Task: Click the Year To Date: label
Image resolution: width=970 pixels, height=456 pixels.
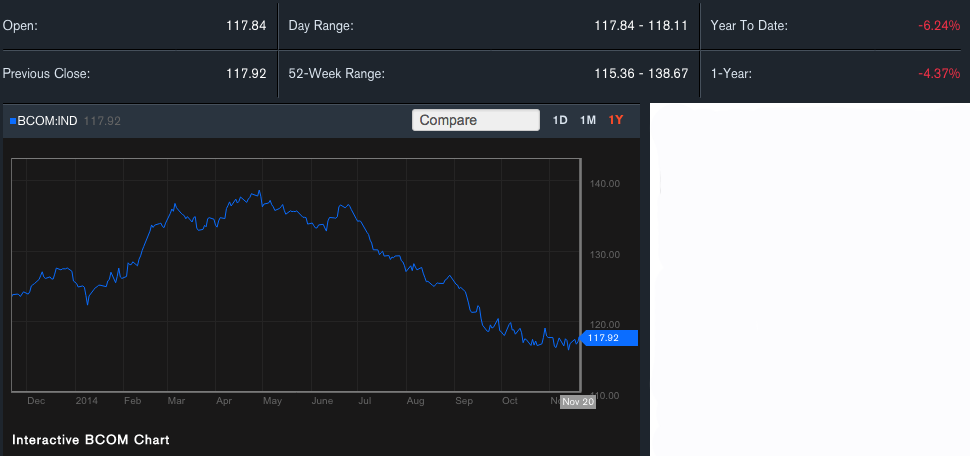Action: point(749,26)
